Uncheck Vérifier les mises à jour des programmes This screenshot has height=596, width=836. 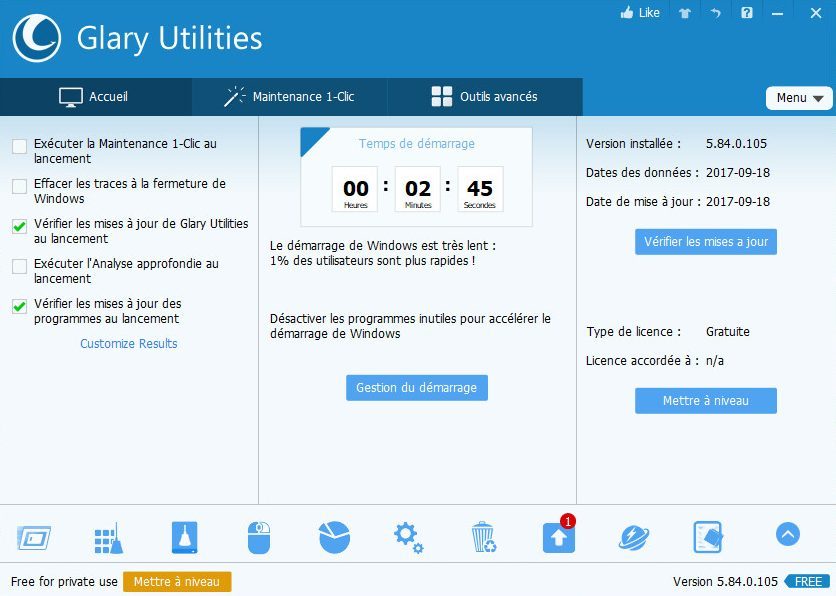(x=20, y=307)
